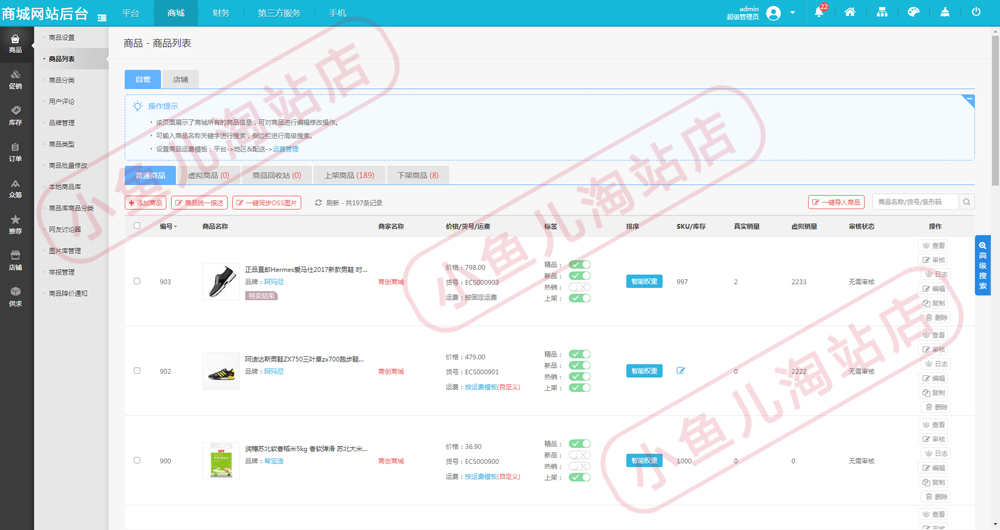Viewport: 1000px width, 530px height.
Task: Tick the checkbox for product 903
Action: 137,281
